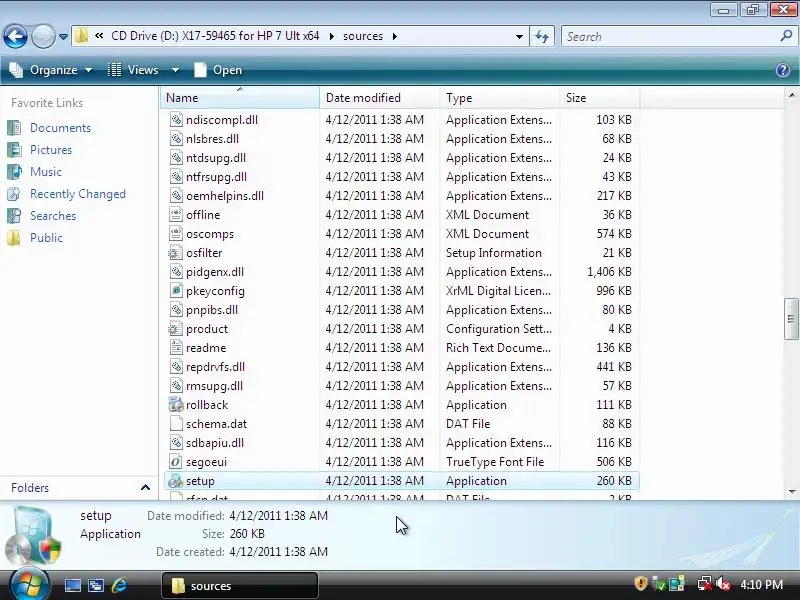Image resolution: width=800 pixels, height=600 pixels.
Task: Expand the arrow after the CD Drive breadcrumb
Action: (332, 37)
